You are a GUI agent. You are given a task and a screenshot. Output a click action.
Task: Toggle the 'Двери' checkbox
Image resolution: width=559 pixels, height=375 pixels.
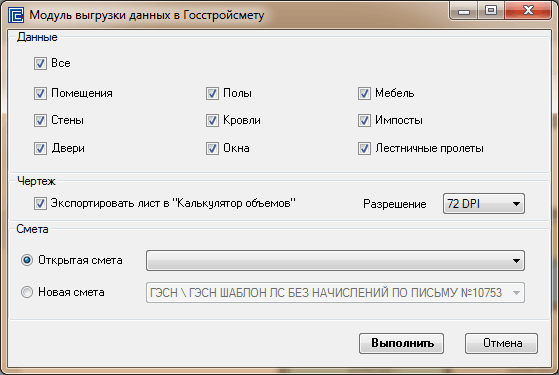click(40, 148)
